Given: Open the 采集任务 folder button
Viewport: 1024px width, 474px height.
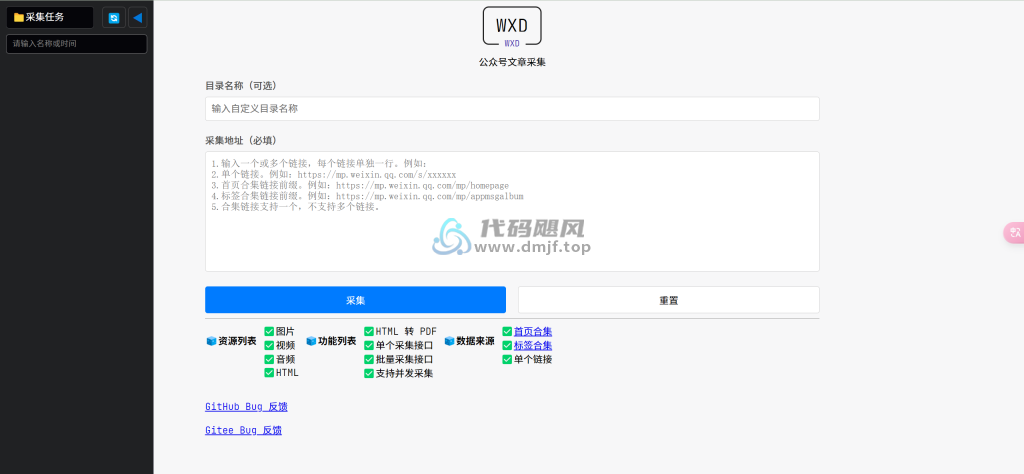Looking at the screenshot, I should point(50,18).
